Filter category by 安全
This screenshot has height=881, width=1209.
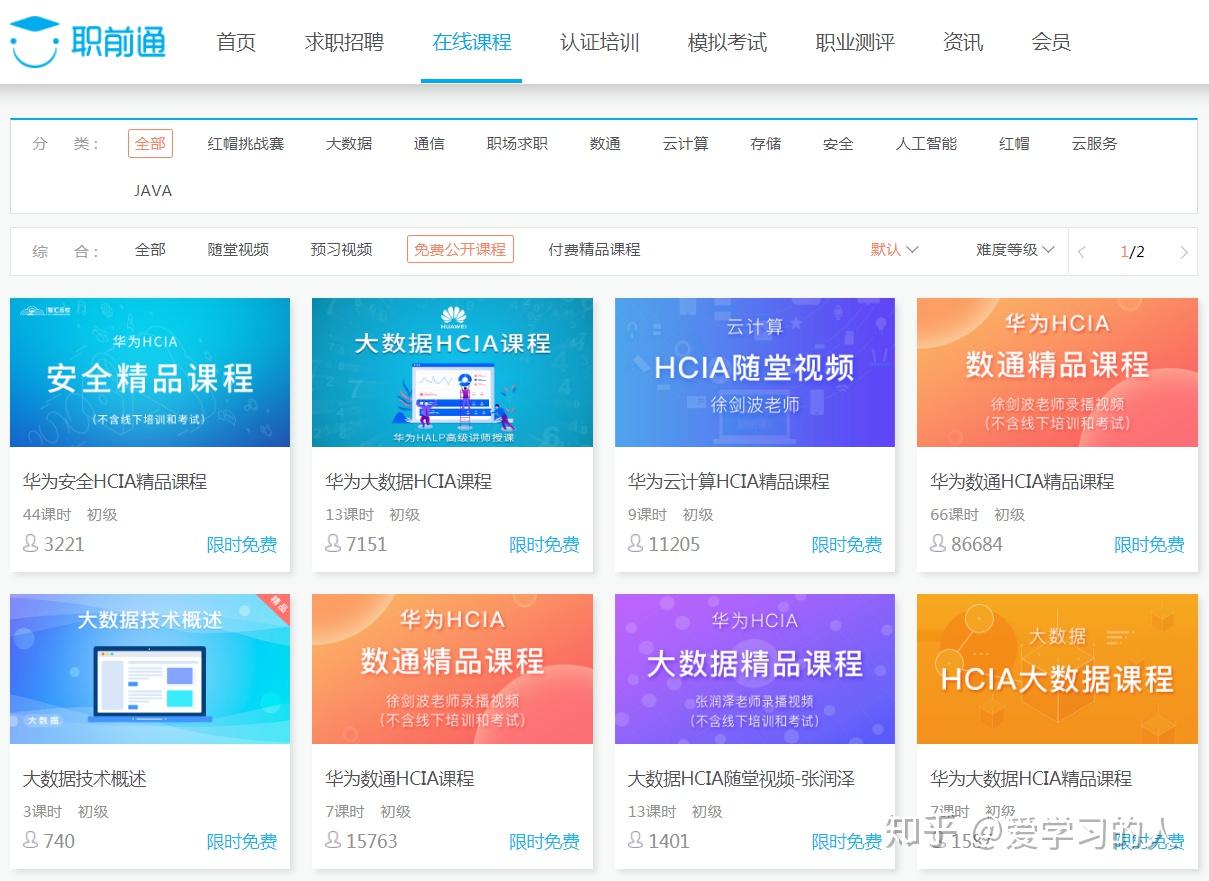pyautogui.click(x=838, y=144)
